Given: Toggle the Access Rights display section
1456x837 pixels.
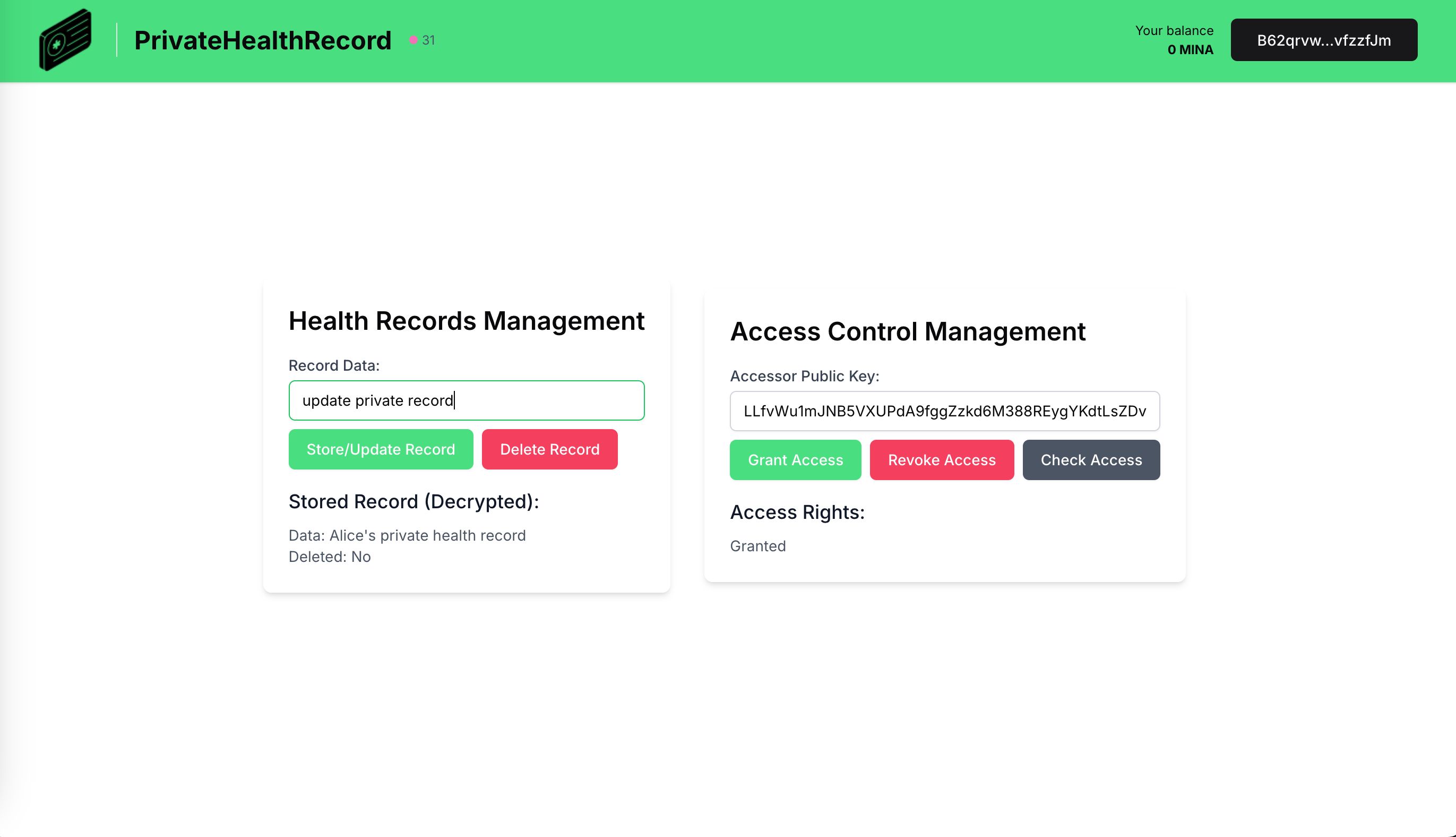Looking at the screenshot, I should pos(797,511).
